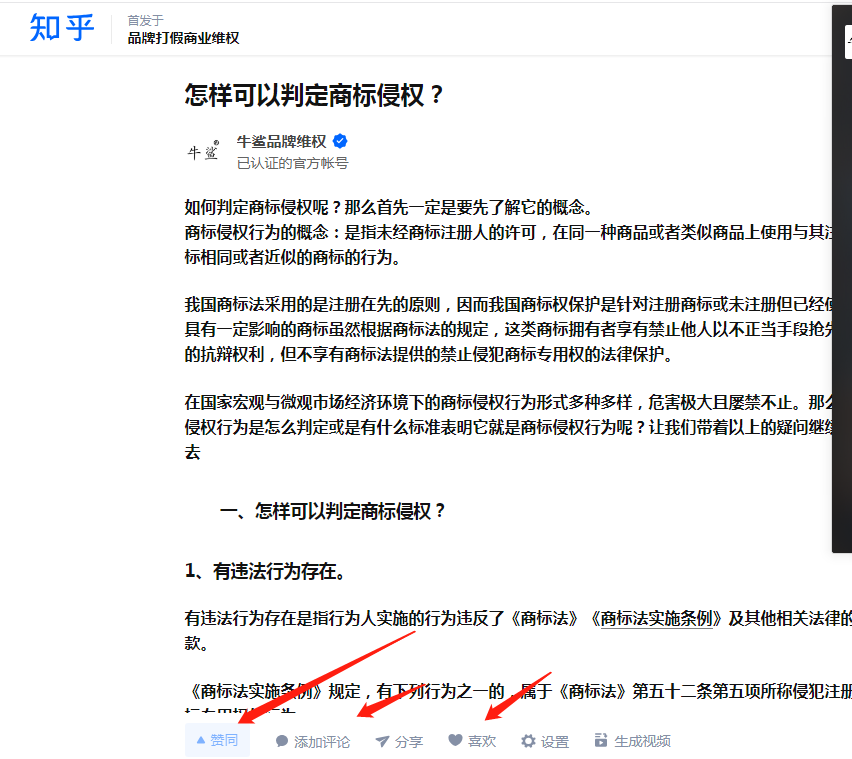Click the subheading 一、怎样可以判定商标侵权？
Screen dimensions: 852x759
coord(332,511)
